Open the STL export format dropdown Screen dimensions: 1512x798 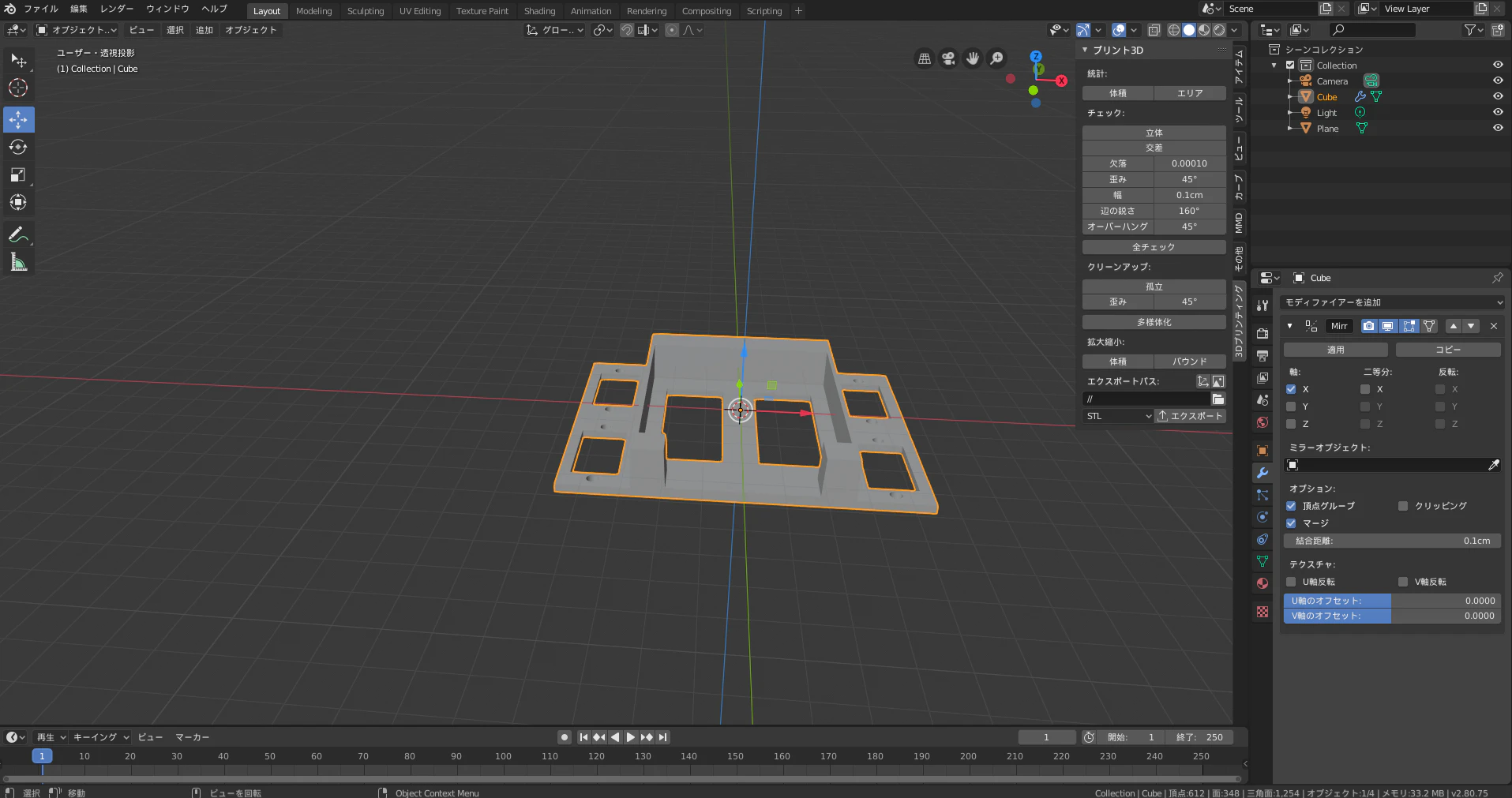tap(1118, 416)
